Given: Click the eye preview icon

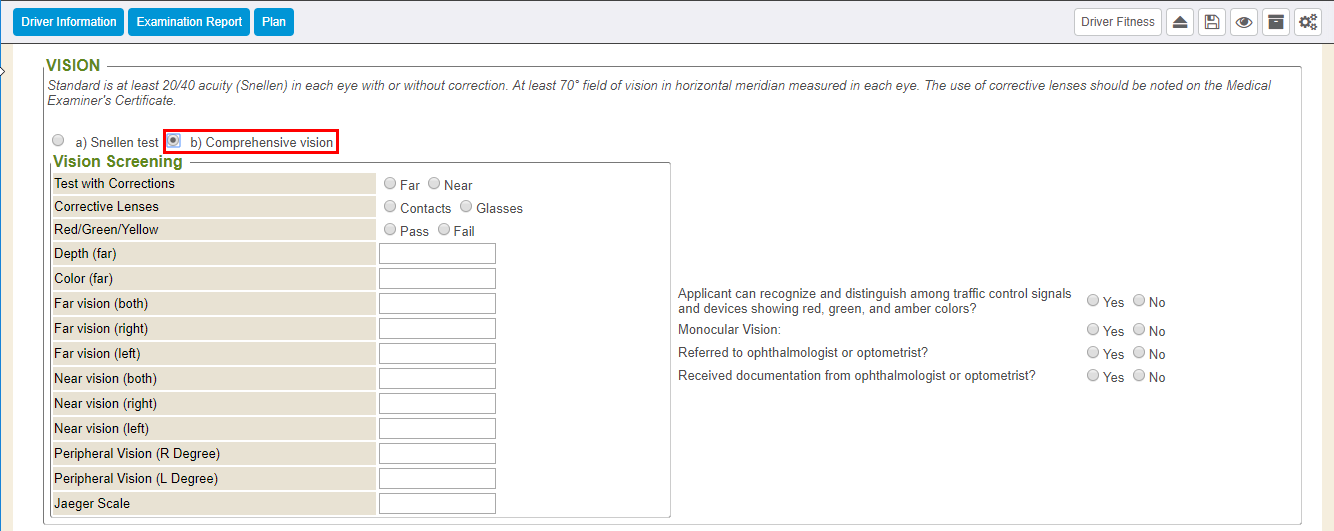Looking at the screenshot, I should coord(1244,22).
